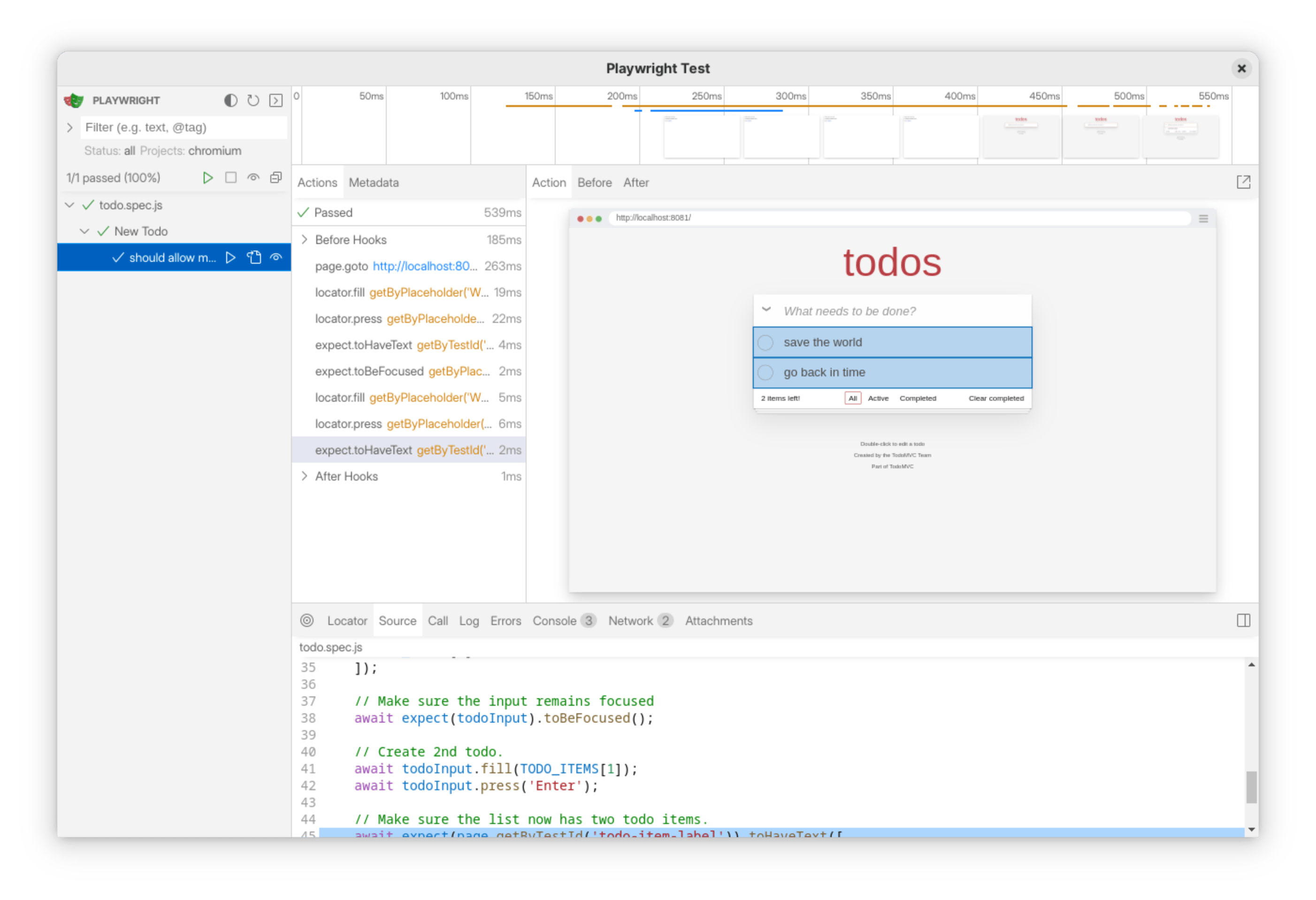Click the Completed filter link
Viewport: 1316px width, 900px height.
click(918, 398)
